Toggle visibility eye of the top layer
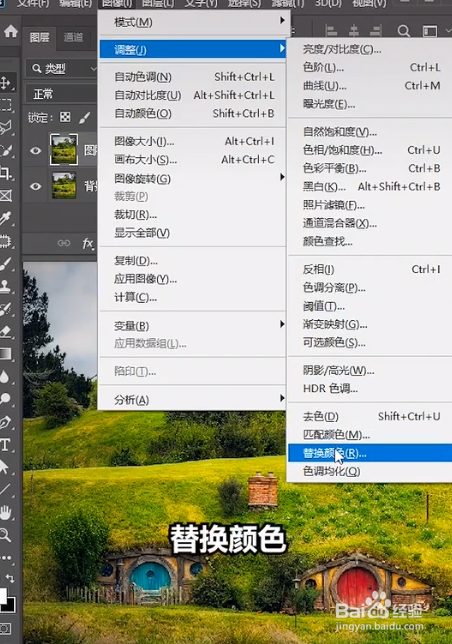 tap(36, 150)
